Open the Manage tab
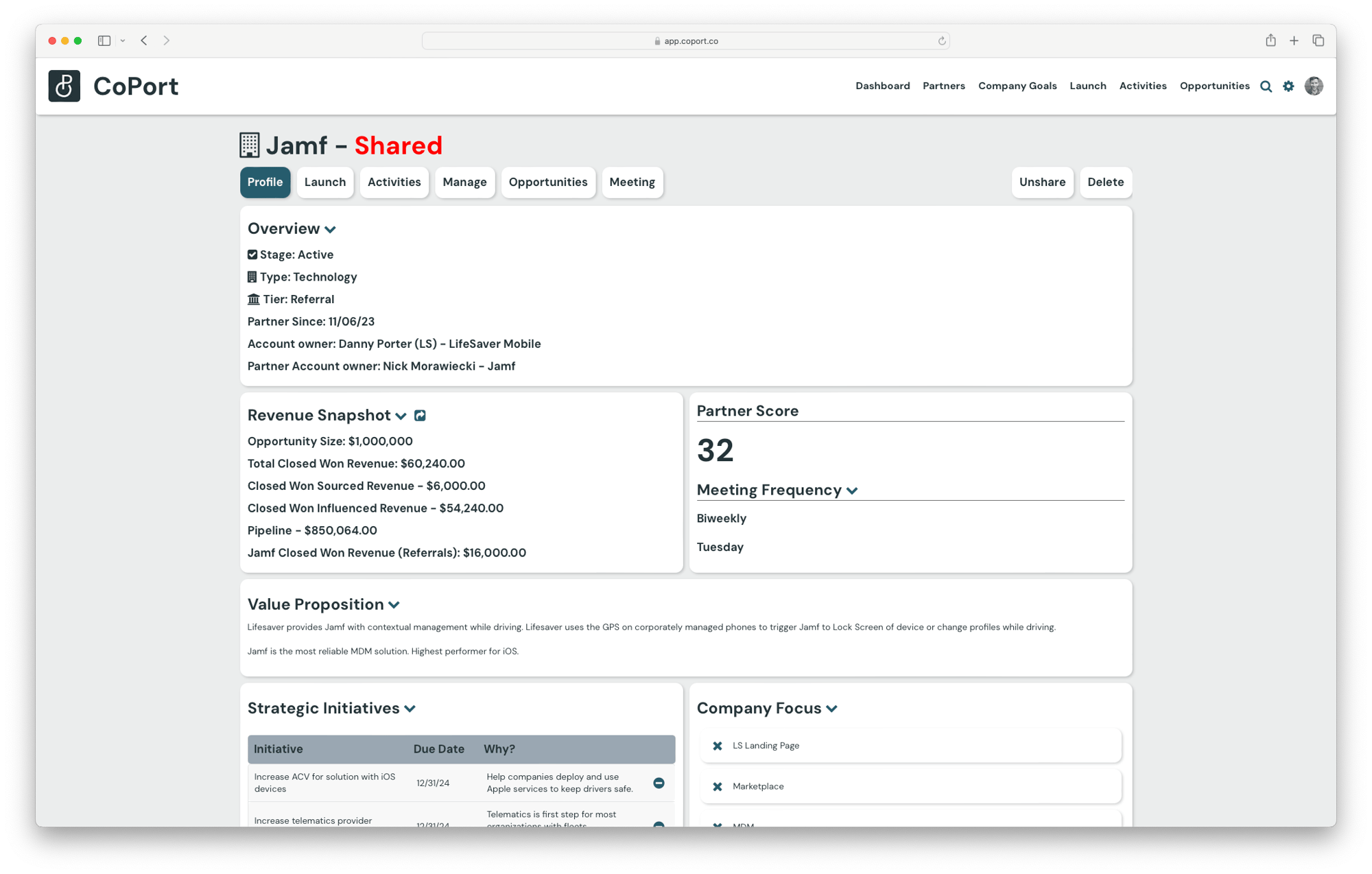The height and width of the screenshot is (874, 1372). click(464, 182)
